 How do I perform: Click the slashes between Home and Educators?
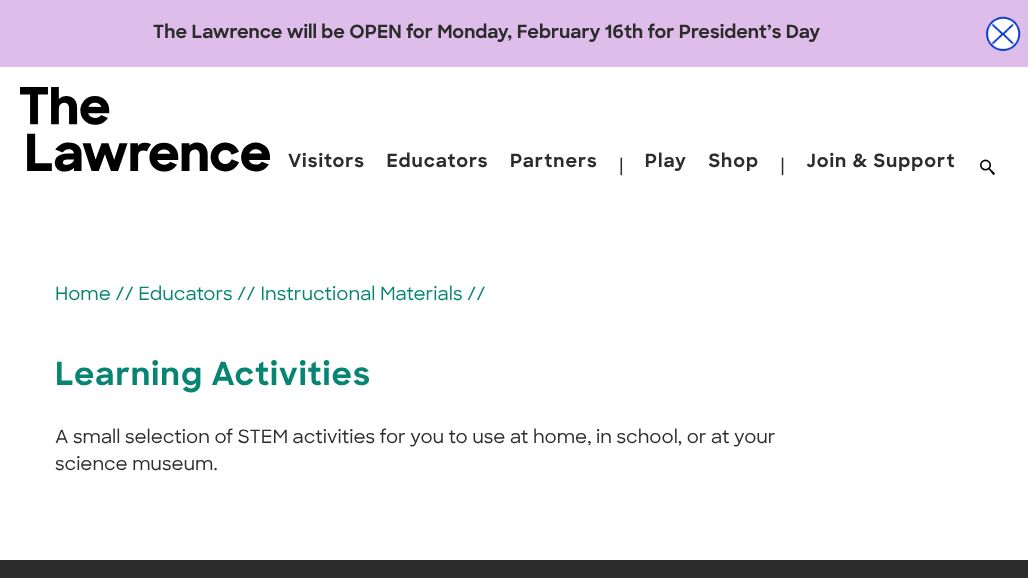pyautogui.click(x=124, y=294)
